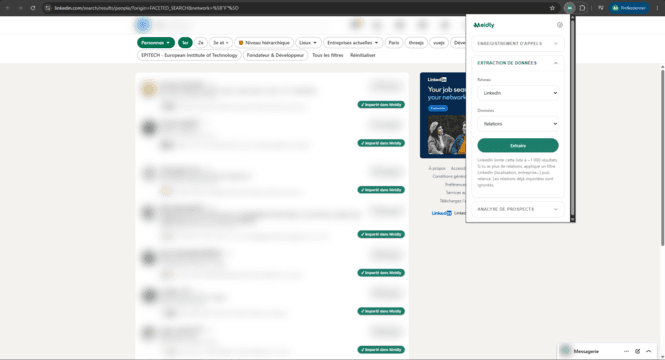Open the Réseau dropdown showing LinkedIn

point(518,93)
